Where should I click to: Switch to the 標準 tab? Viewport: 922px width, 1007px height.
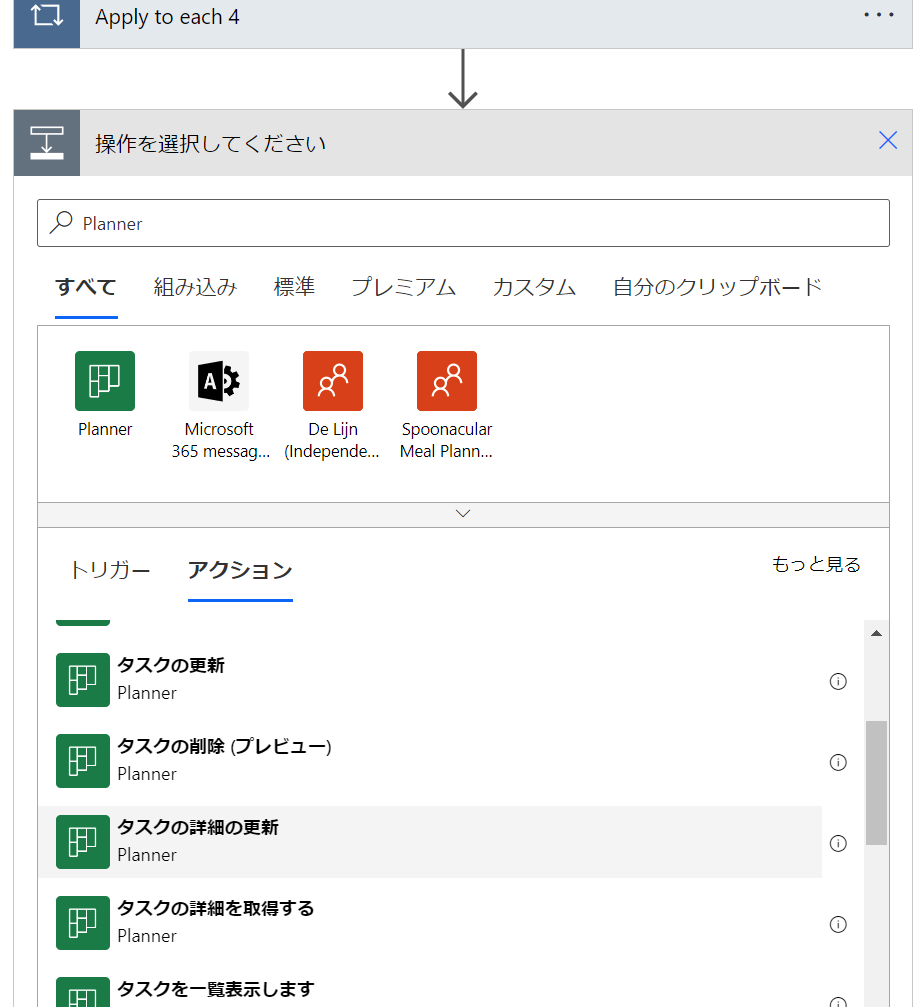[294, 287]
